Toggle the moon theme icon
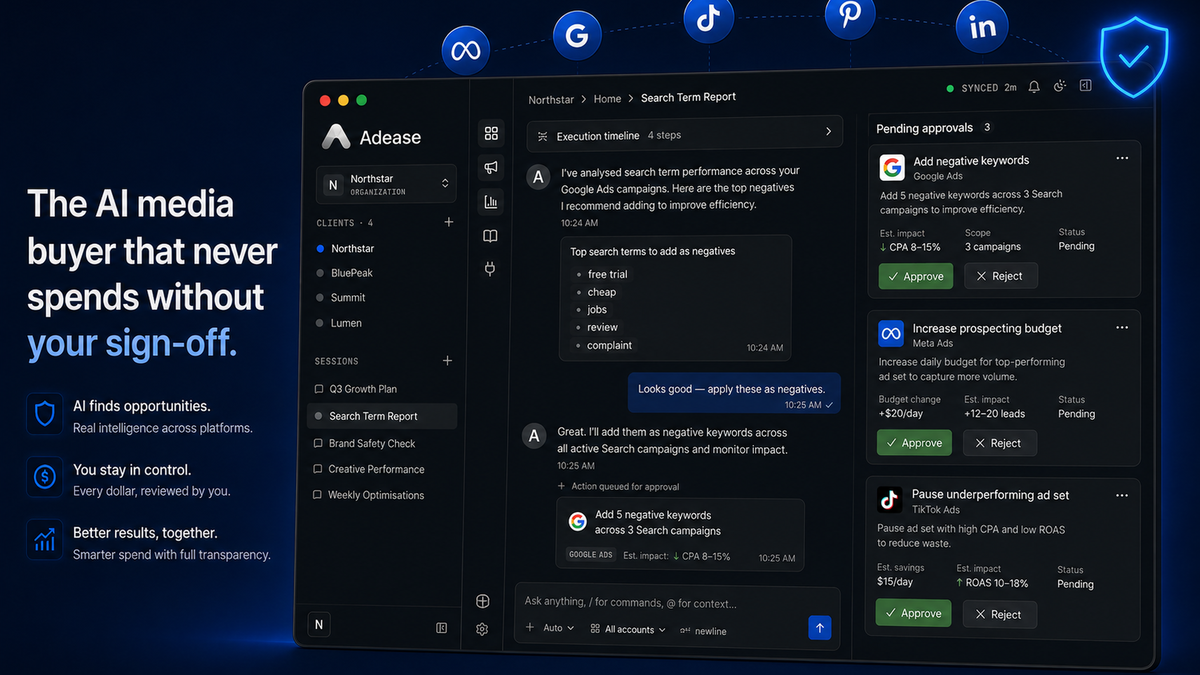The height and width of the screenshot is (675, 1200). pos(1060,86)
